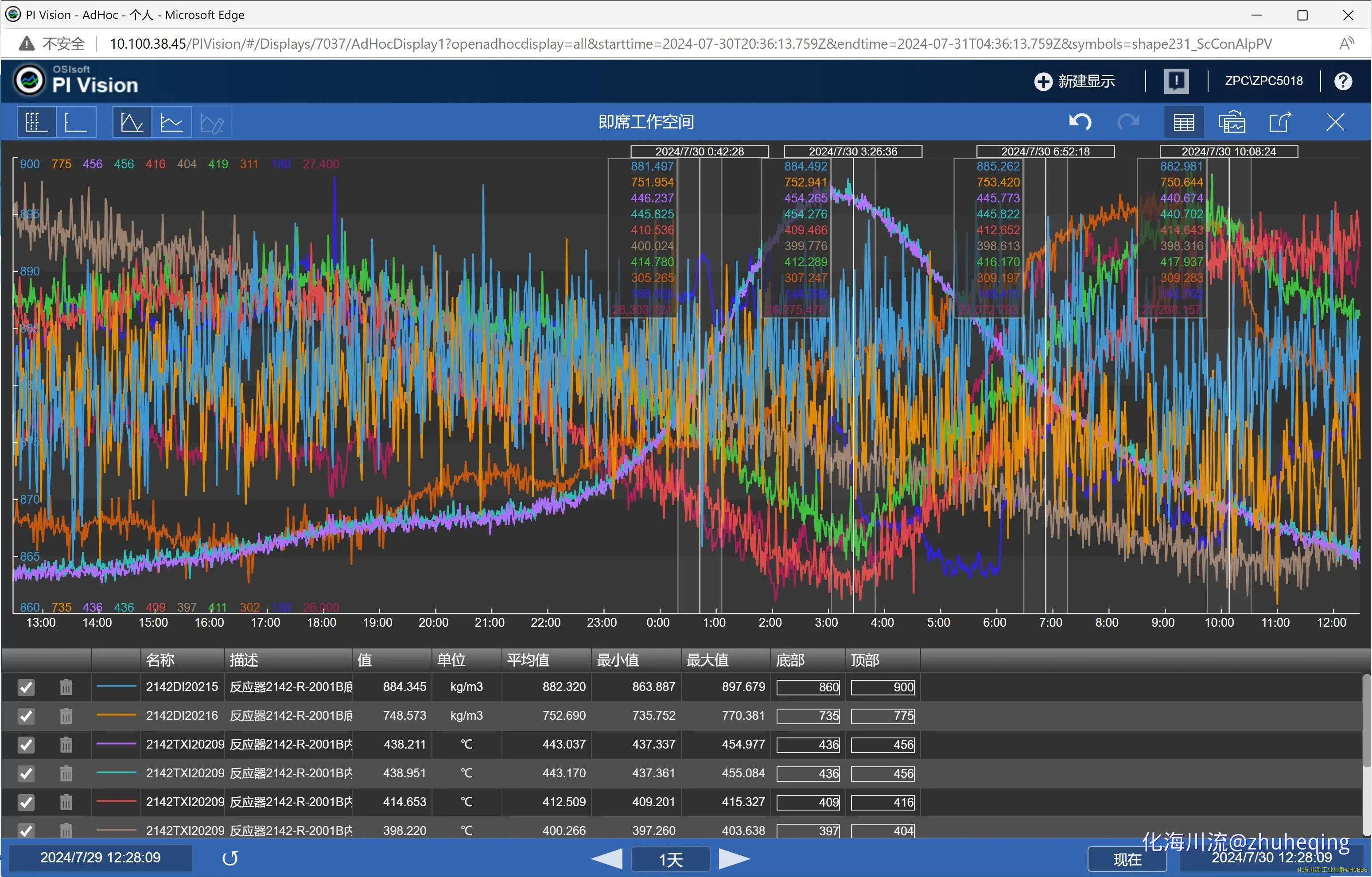Screen dimensions: 1372x877
Task: Choose the multi-trend chart icon
Action: point(171,122)
